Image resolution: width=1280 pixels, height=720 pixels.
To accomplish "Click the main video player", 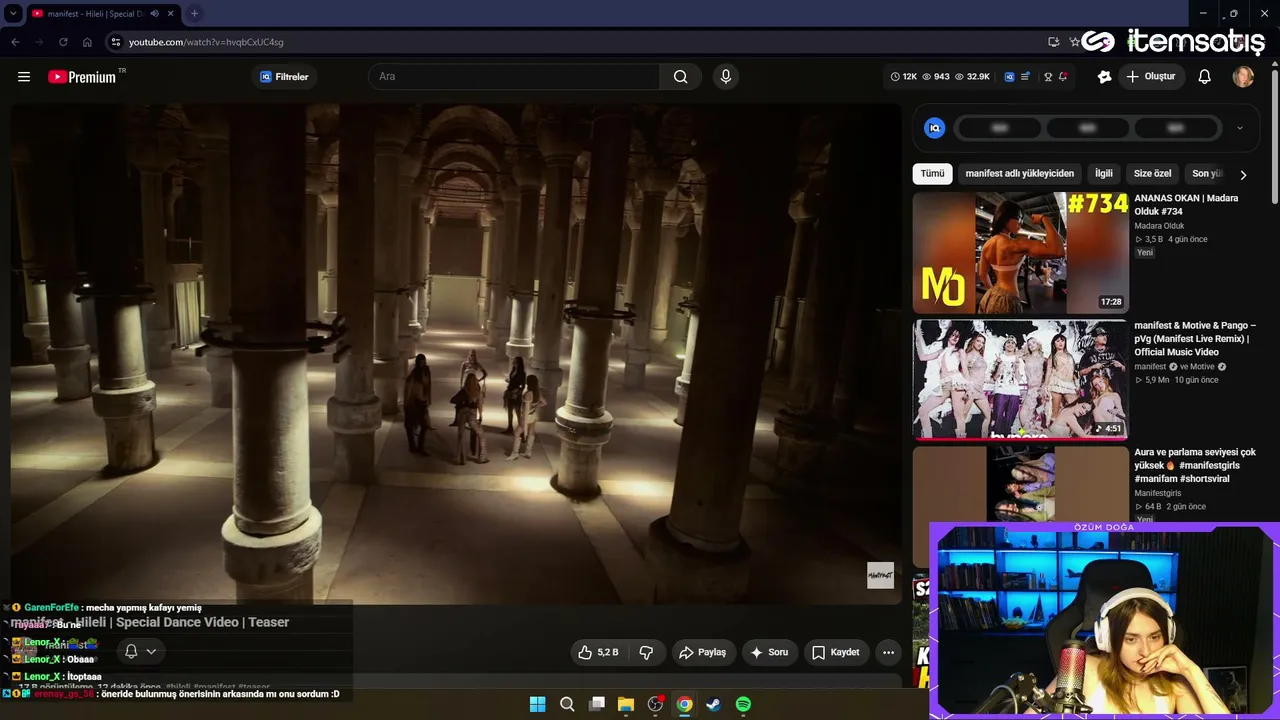I will 456,354.
